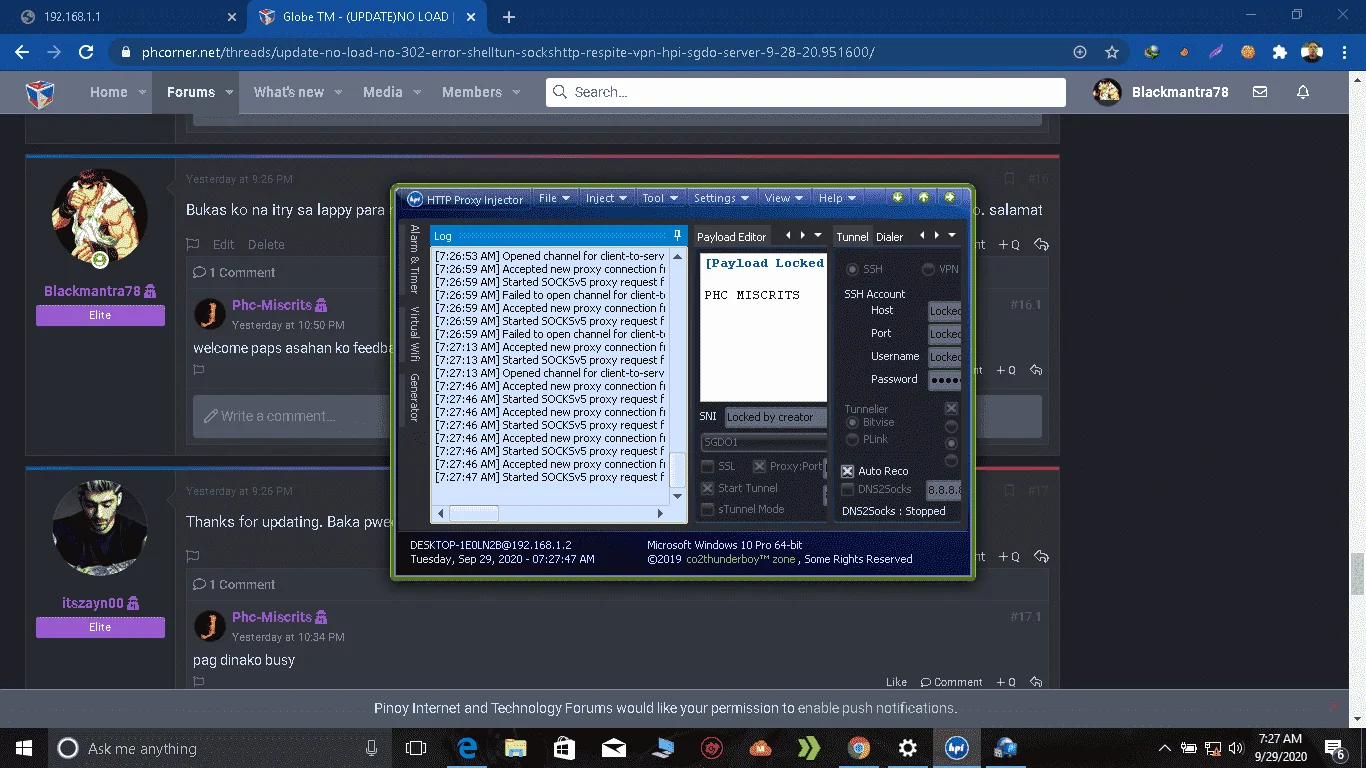Expand the SGDO1 server combo box
Image resolution: width=1366 pixels, height=768 pixels.
763,441
